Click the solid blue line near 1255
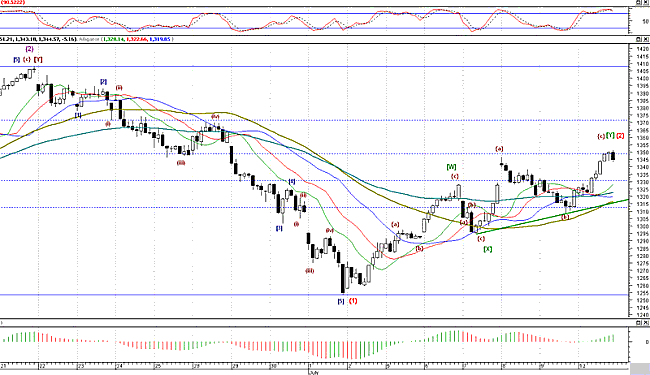 pyautogui.click(x=314, y=295)
